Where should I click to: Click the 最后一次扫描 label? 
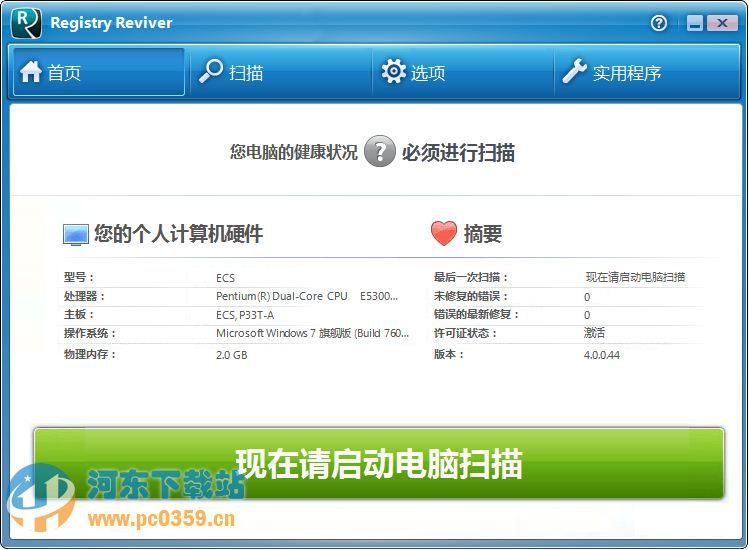(471, 277)
